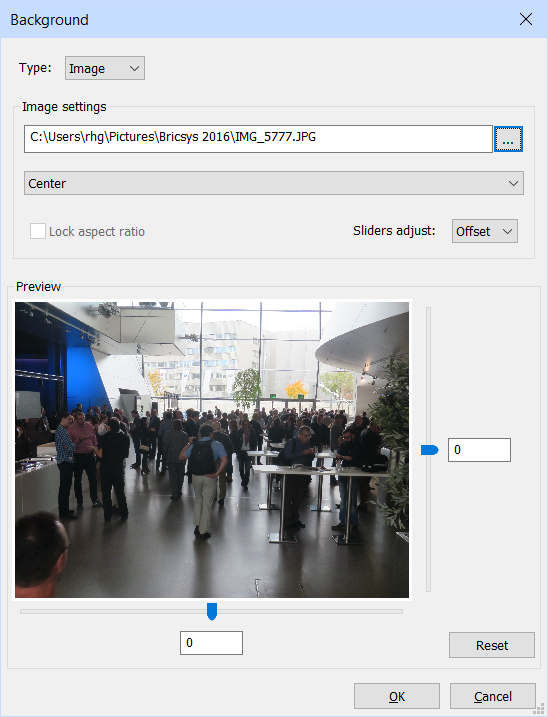Confirm the background with OK
The image size is (548, 717).
point(397,696)
